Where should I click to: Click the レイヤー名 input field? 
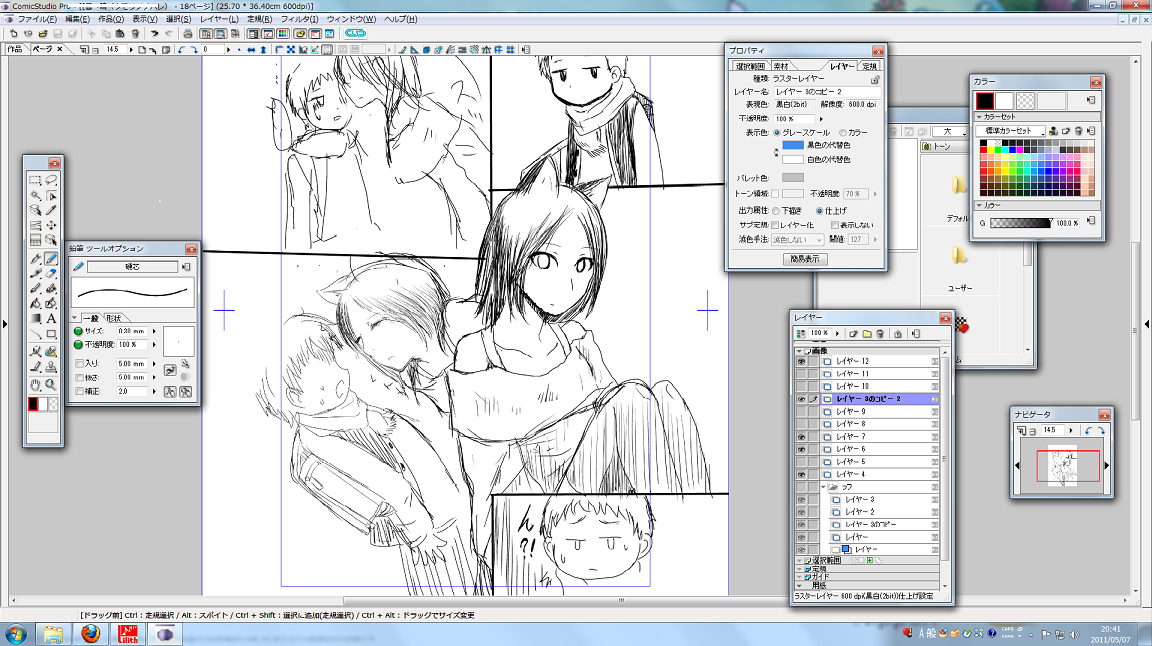click(x=826, y=92)
